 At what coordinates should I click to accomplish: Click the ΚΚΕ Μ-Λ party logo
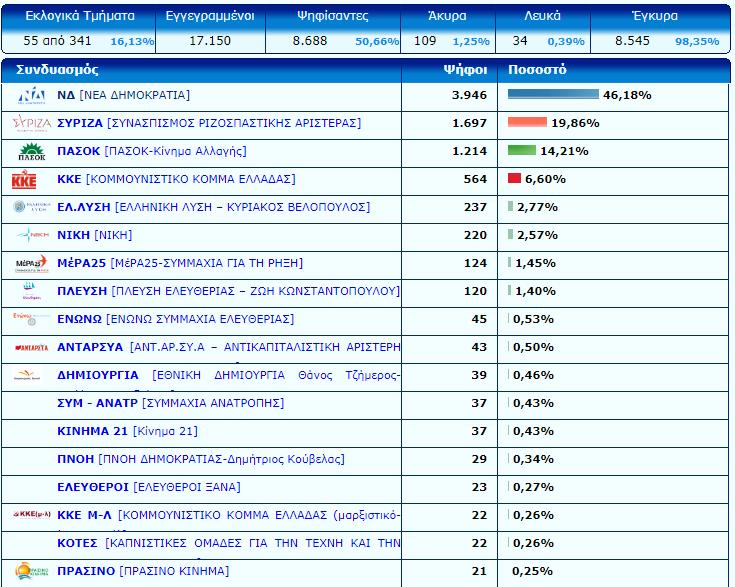(x=30, y=515)
